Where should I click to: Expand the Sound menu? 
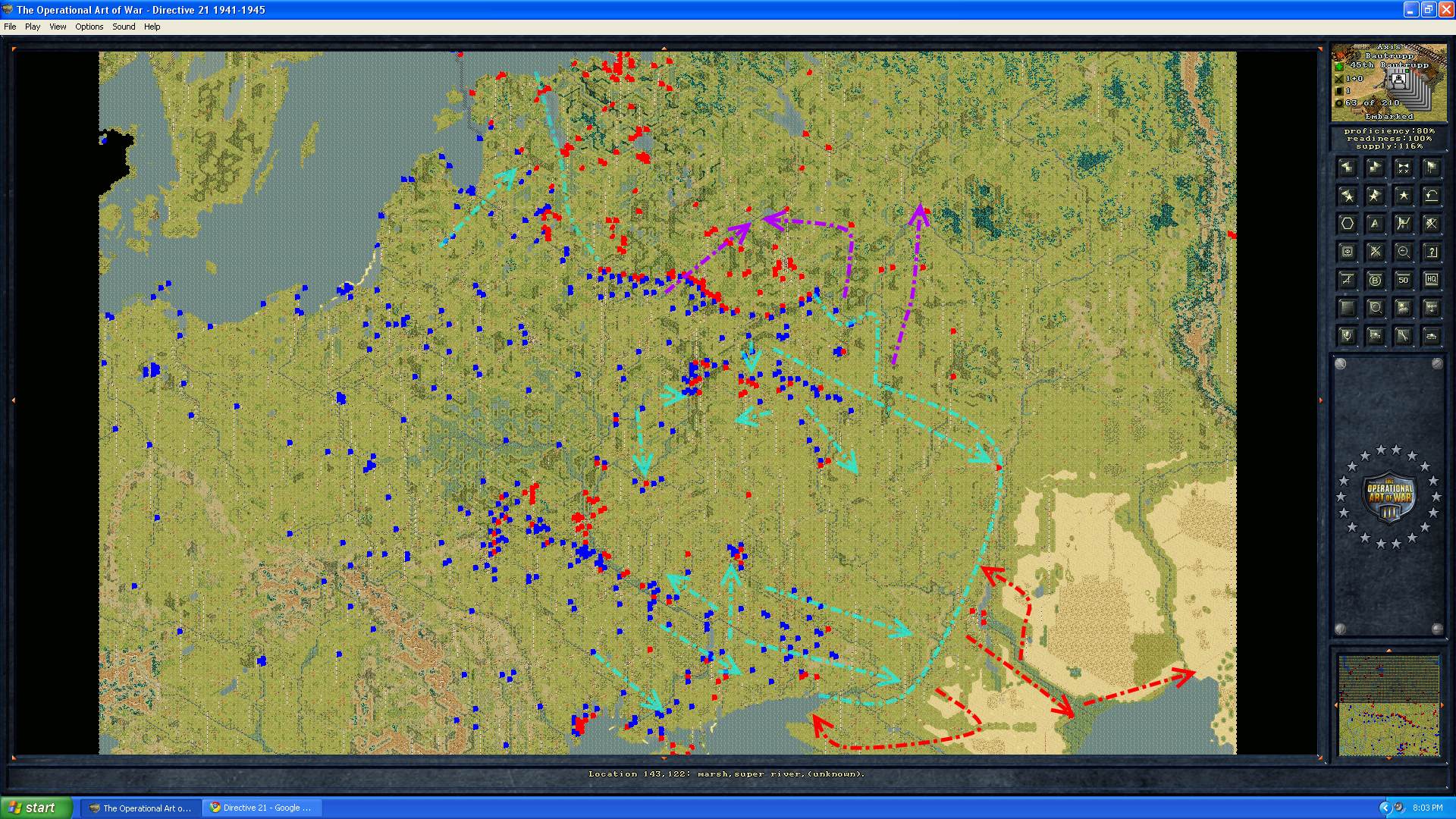tap(124, 27)
